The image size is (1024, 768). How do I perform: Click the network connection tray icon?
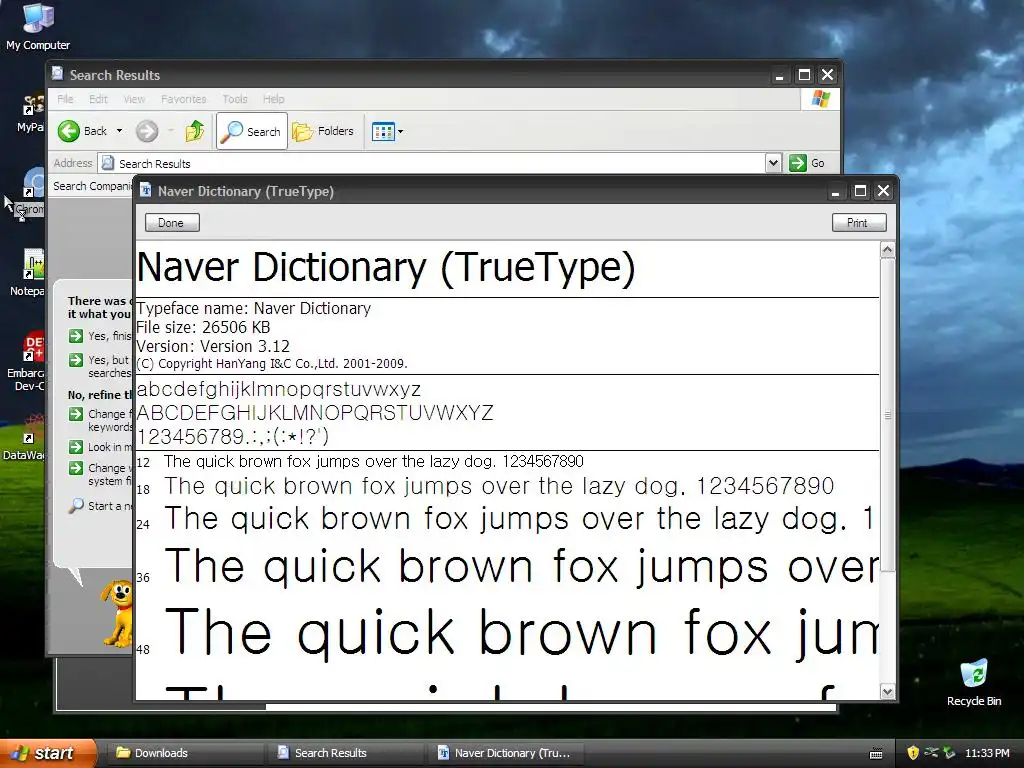pyautogui.click(x=931, y=752)
